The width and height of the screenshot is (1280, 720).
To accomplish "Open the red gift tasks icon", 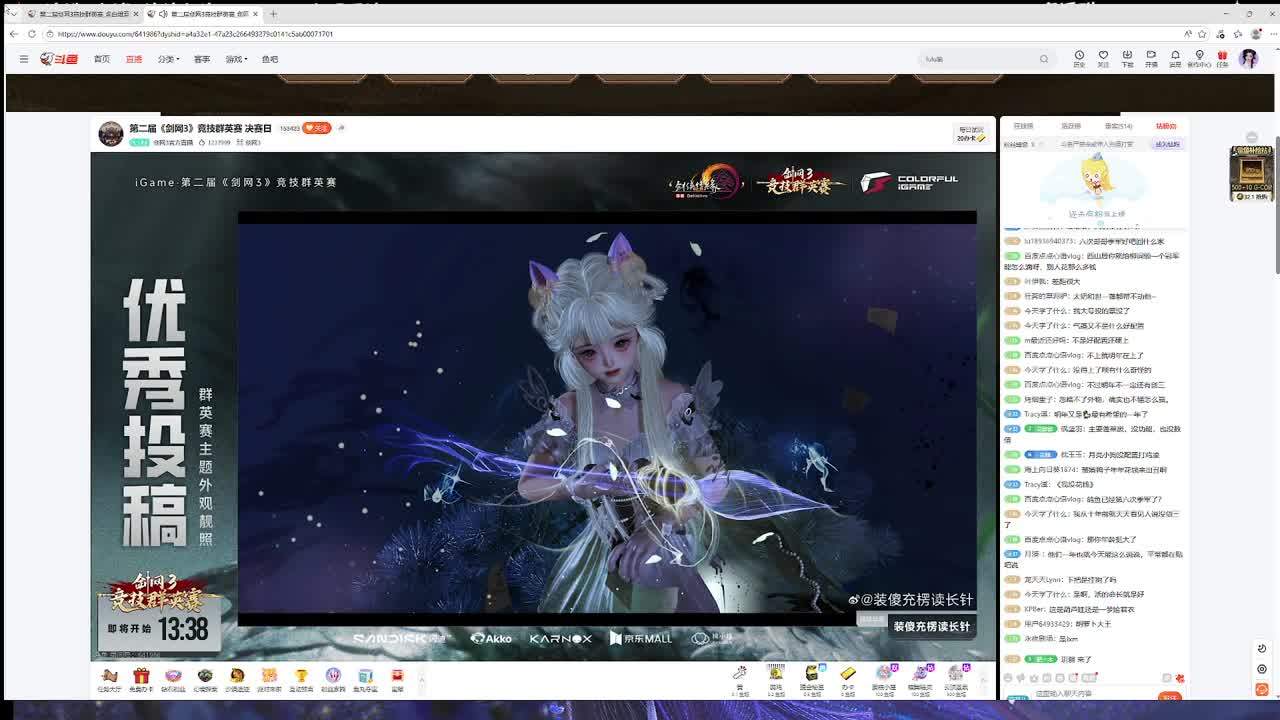I will (x=1222, y=58).
